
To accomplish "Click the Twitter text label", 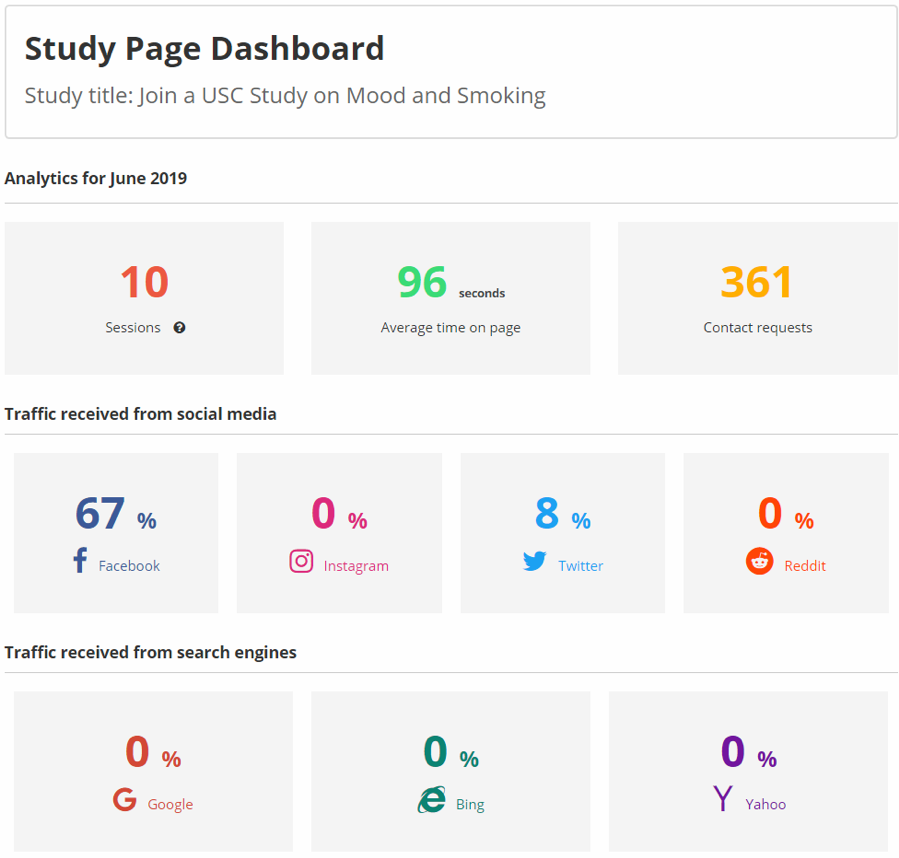I will pos(580,566).
